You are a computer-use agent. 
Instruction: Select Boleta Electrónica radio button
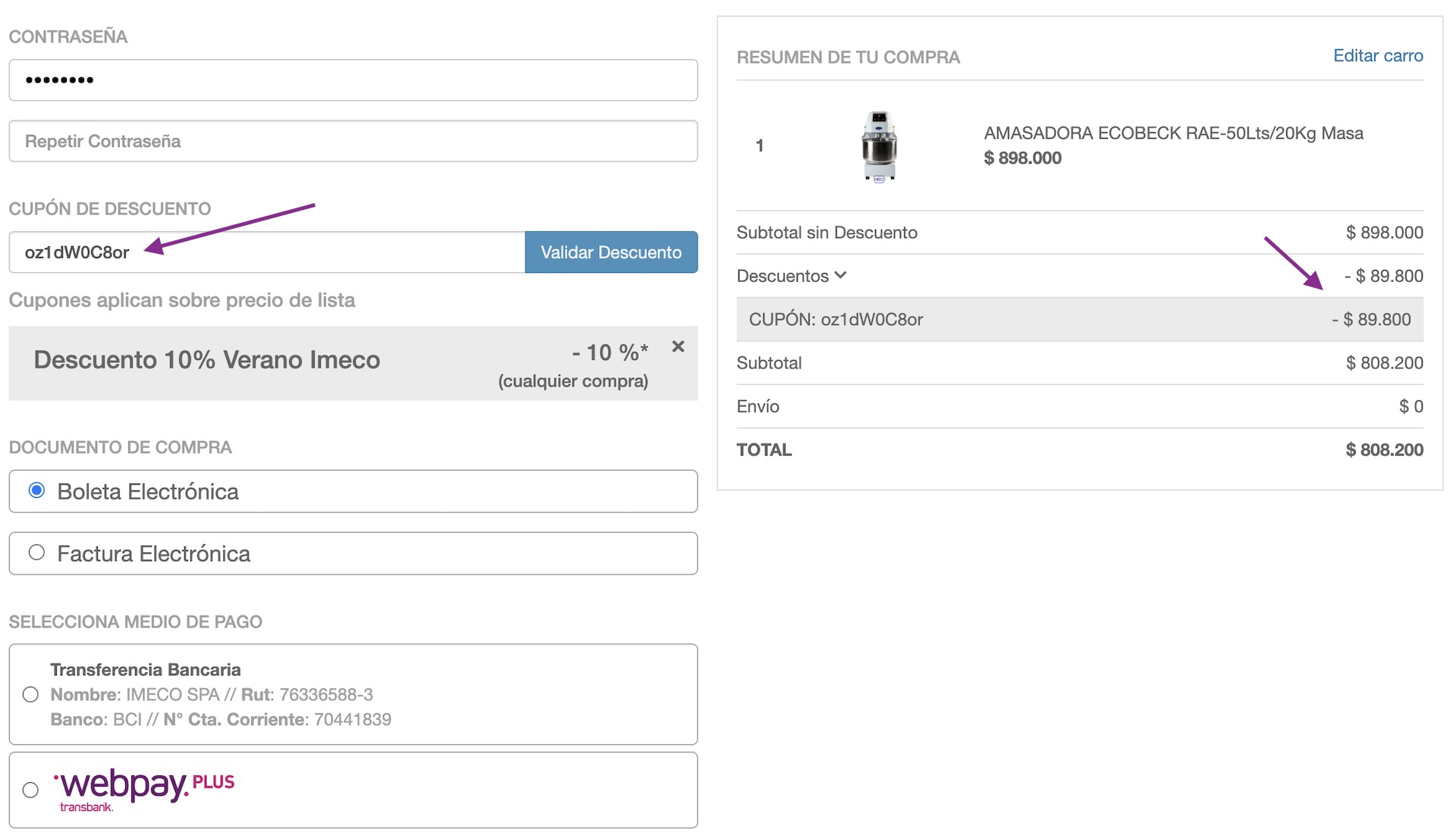tap(36, 490)
